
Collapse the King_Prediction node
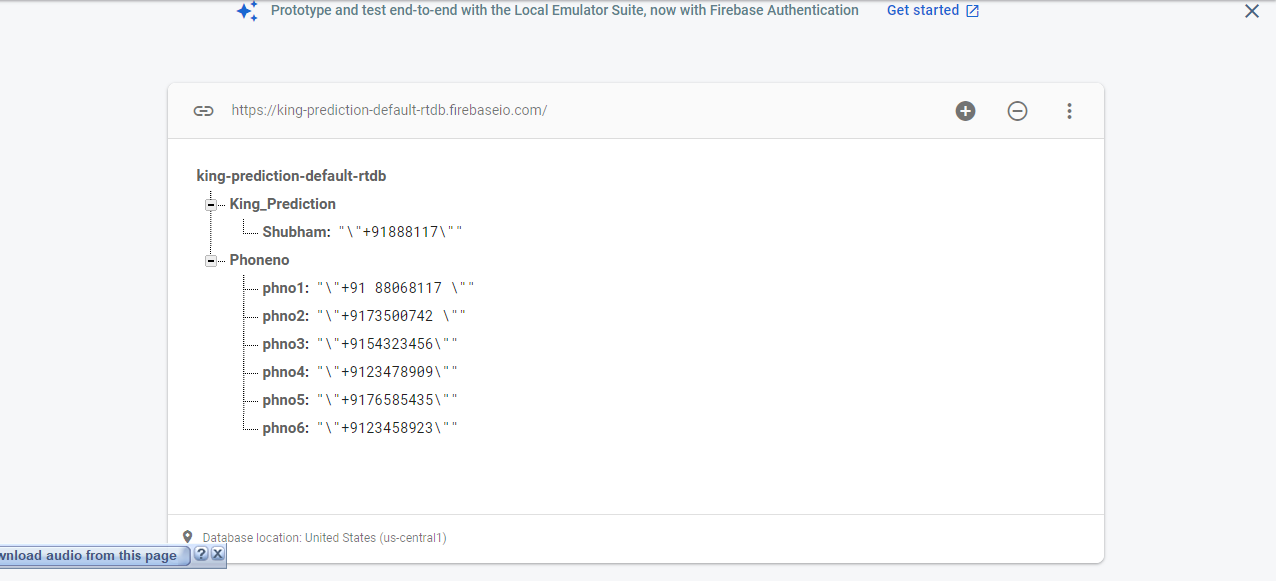(211, 204)
